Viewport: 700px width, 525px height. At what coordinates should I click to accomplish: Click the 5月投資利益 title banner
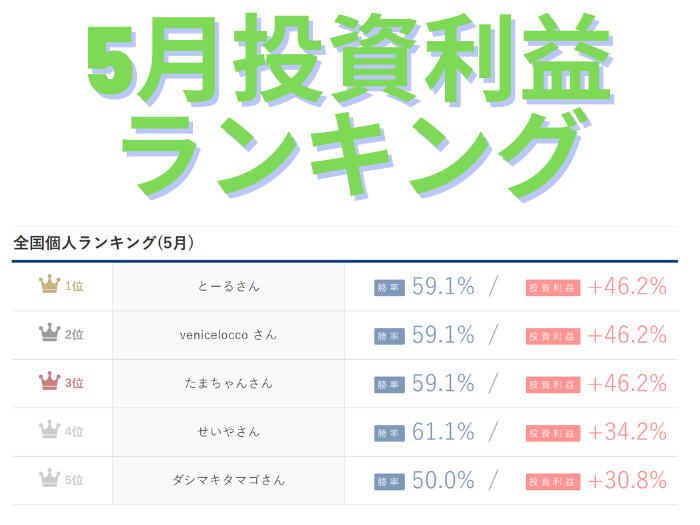[350, 60]
